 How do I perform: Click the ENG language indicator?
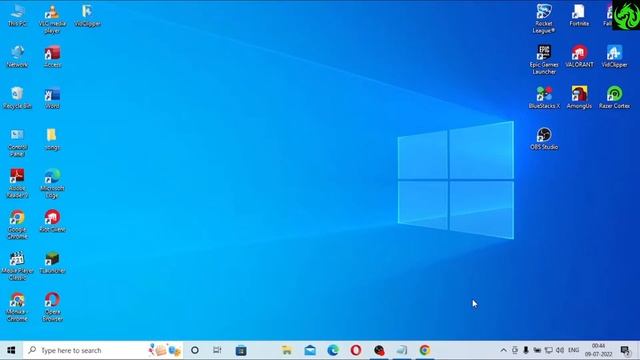coord(573,350)
